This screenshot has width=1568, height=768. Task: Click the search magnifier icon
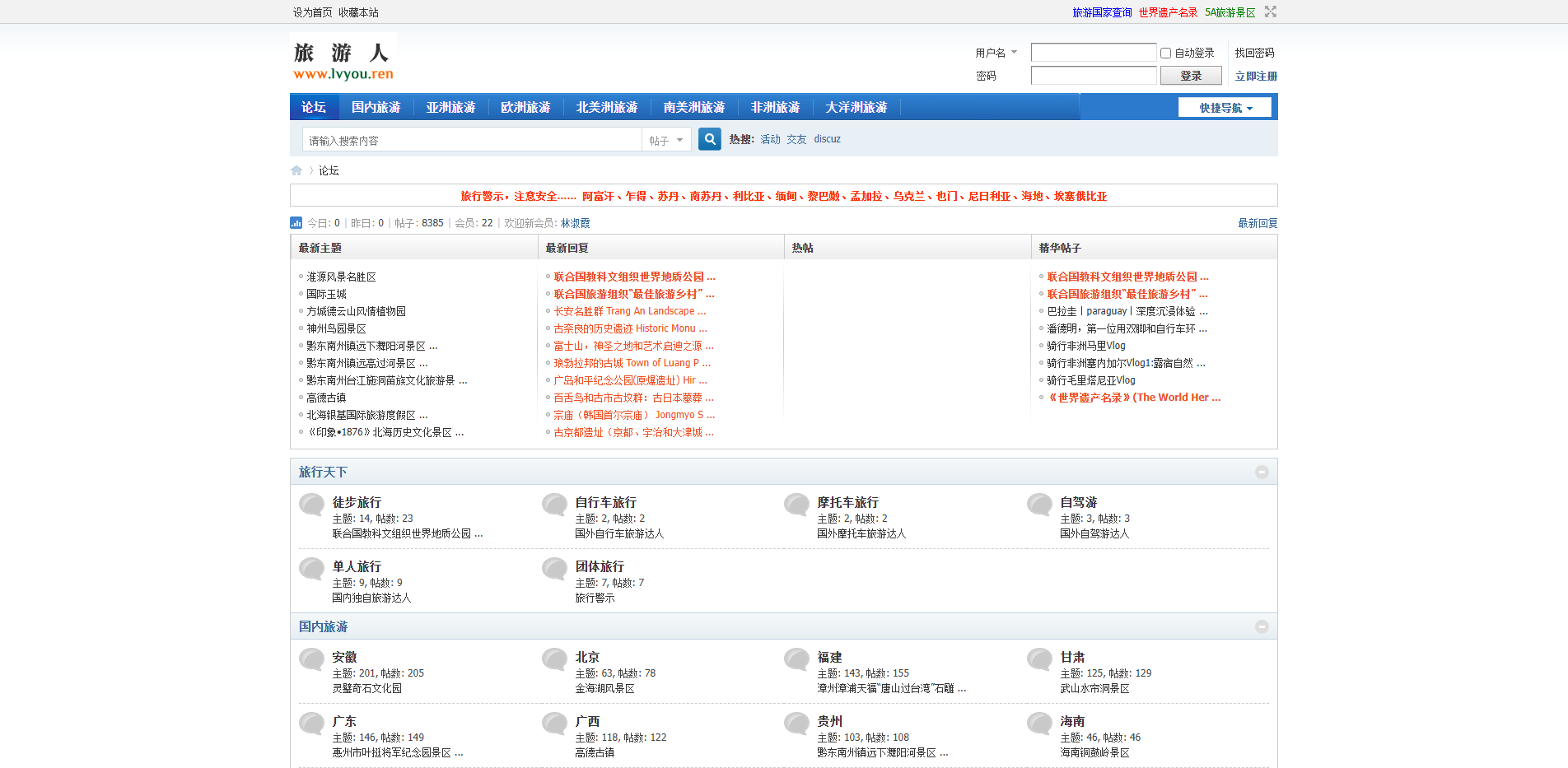[709, 139]
